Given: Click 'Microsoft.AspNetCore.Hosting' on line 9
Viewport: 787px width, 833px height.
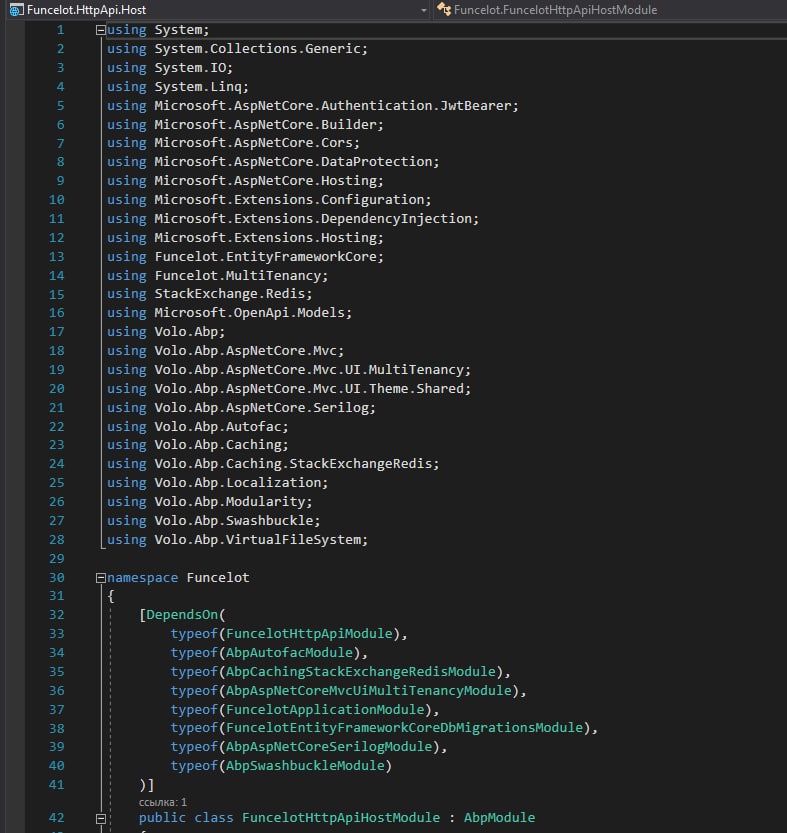Looking at the screenshot, I should pos(265,181).
